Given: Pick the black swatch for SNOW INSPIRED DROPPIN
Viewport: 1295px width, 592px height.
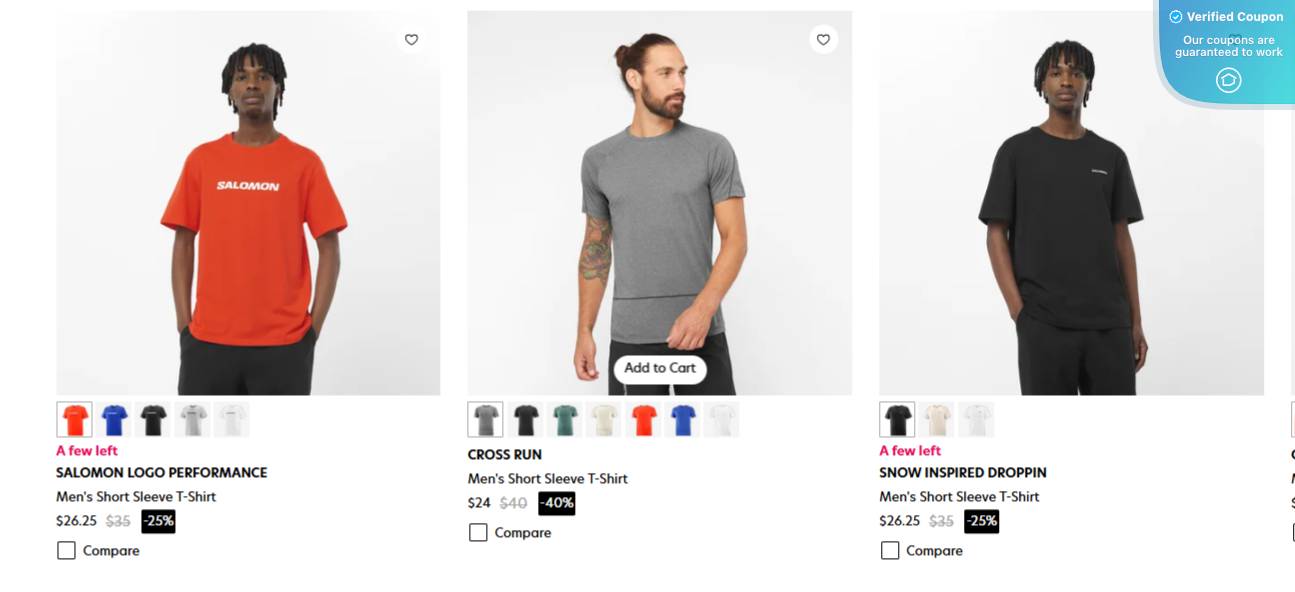Looking at the screenshot, I should (897, 419).
